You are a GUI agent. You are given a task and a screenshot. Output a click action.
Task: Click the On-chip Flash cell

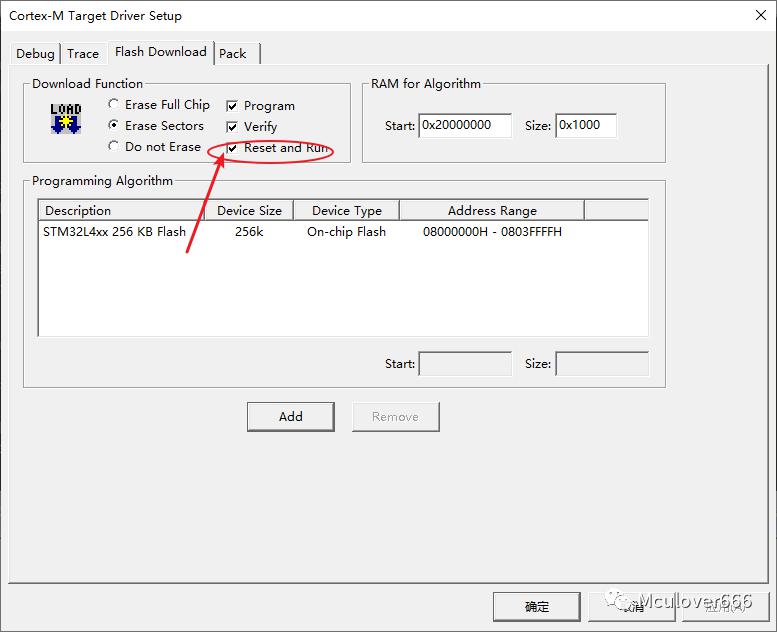click(x=346, y=231)
